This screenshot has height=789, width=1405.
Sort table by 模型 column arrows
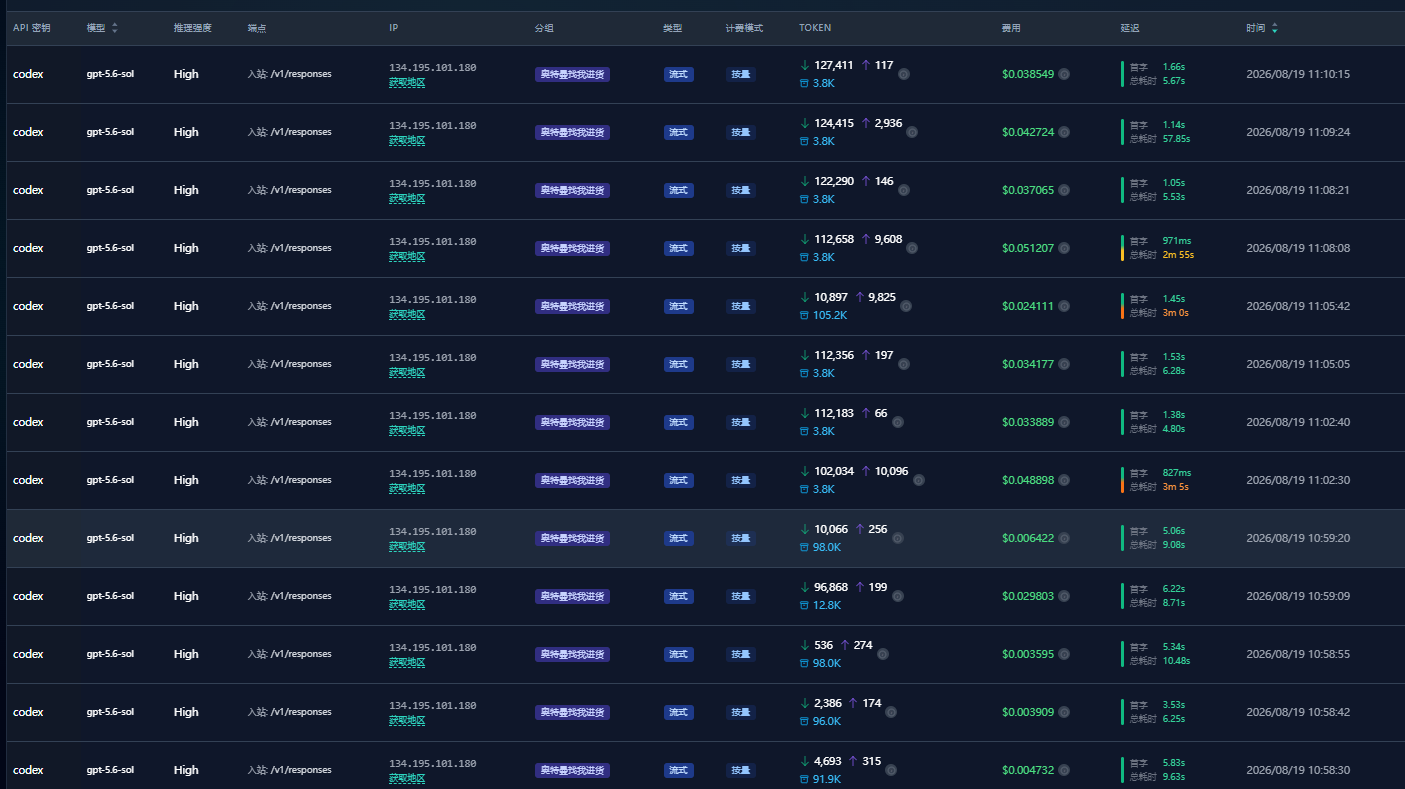coord(114,28)
